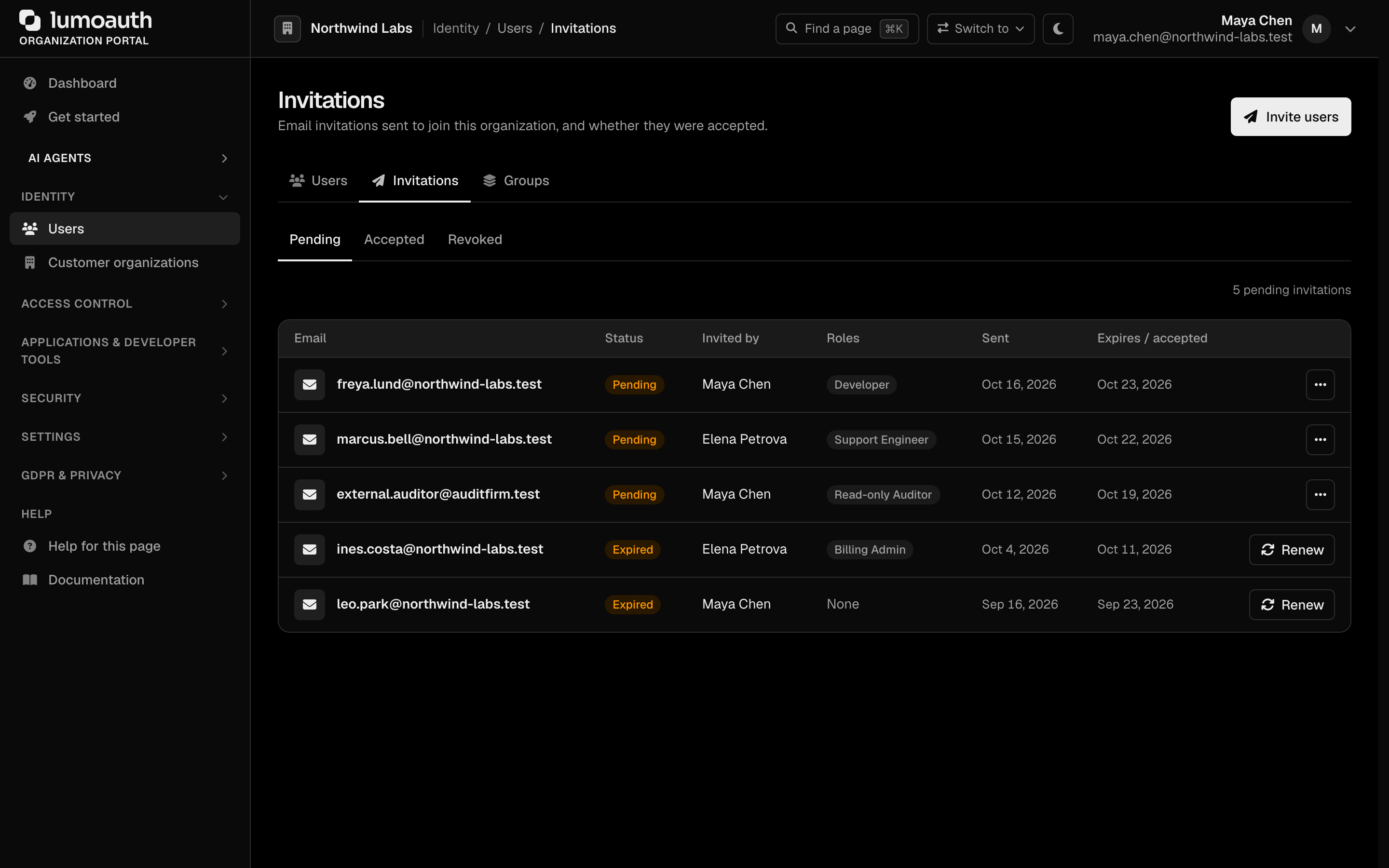This screenshot has width=1389, height=868.
Task: Expand the Security section
Action: tap(125, 398)
